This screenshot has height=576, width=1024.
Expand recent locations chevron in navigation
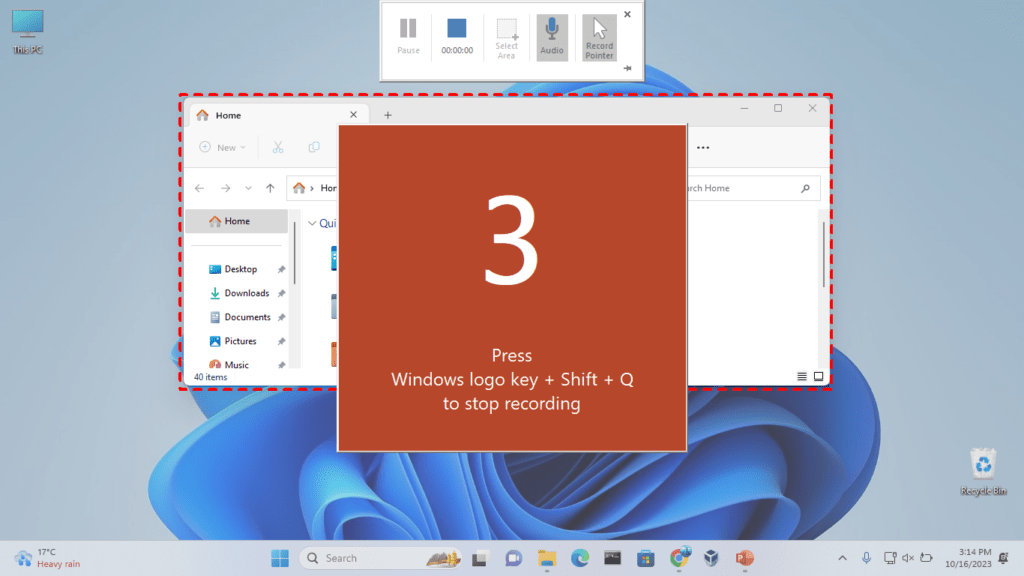248,188
